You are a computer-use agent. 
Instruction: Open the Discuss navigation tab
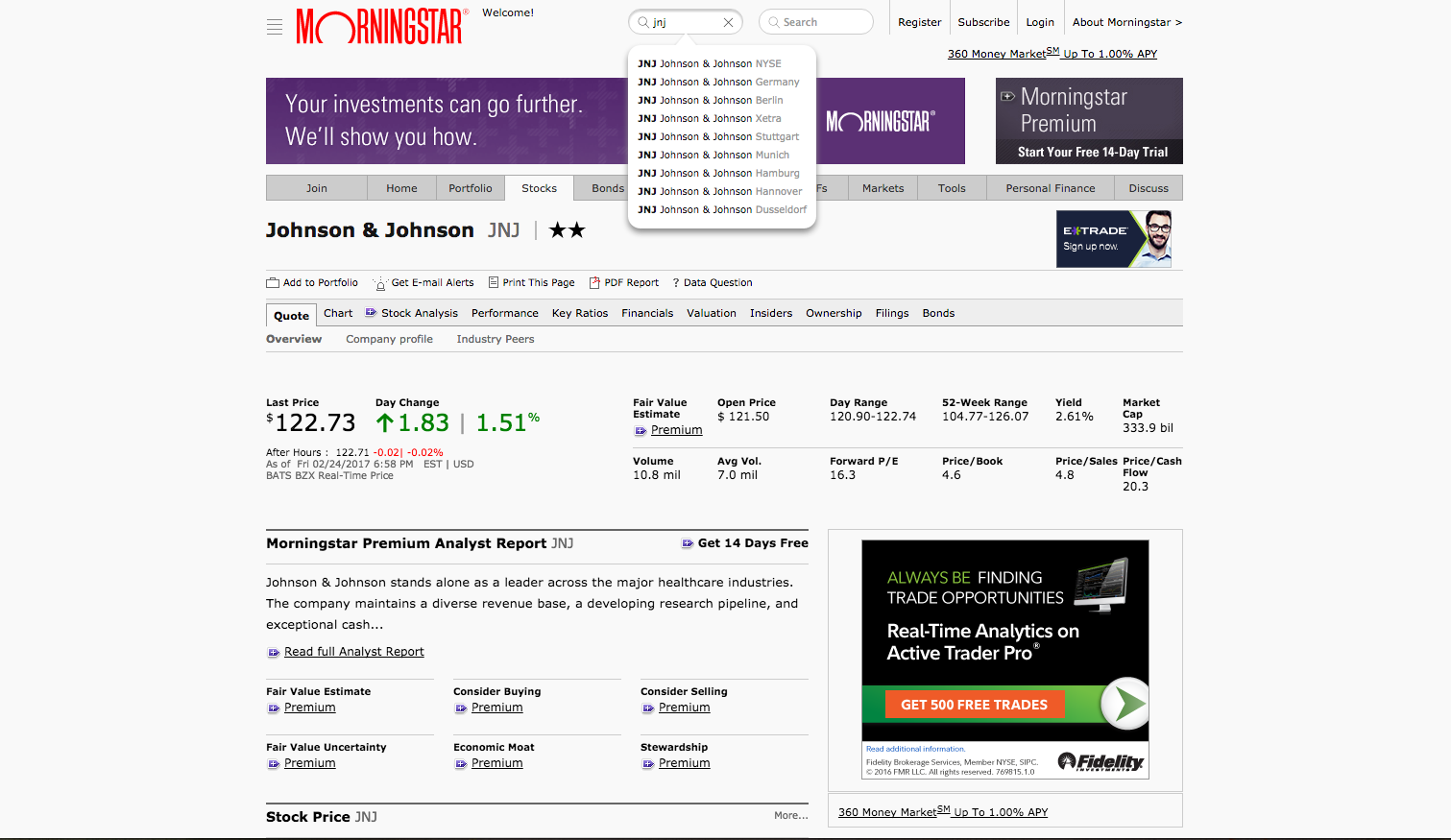tap(1149, 188)
